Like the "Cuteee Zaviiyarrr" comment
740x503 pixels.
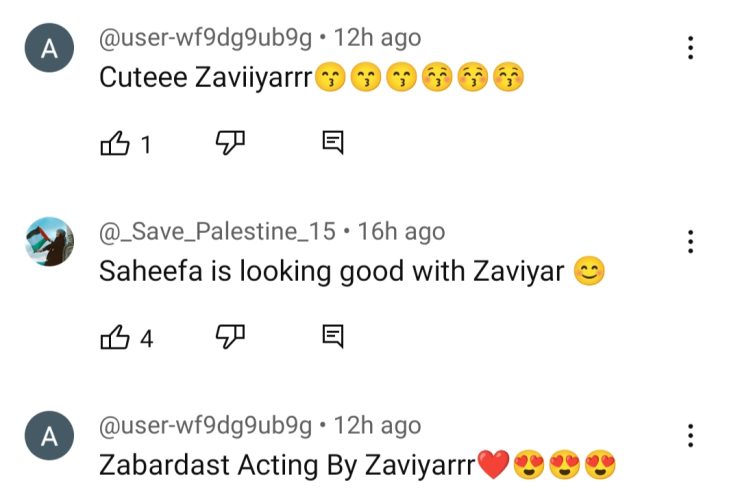[x=115, y=143]
